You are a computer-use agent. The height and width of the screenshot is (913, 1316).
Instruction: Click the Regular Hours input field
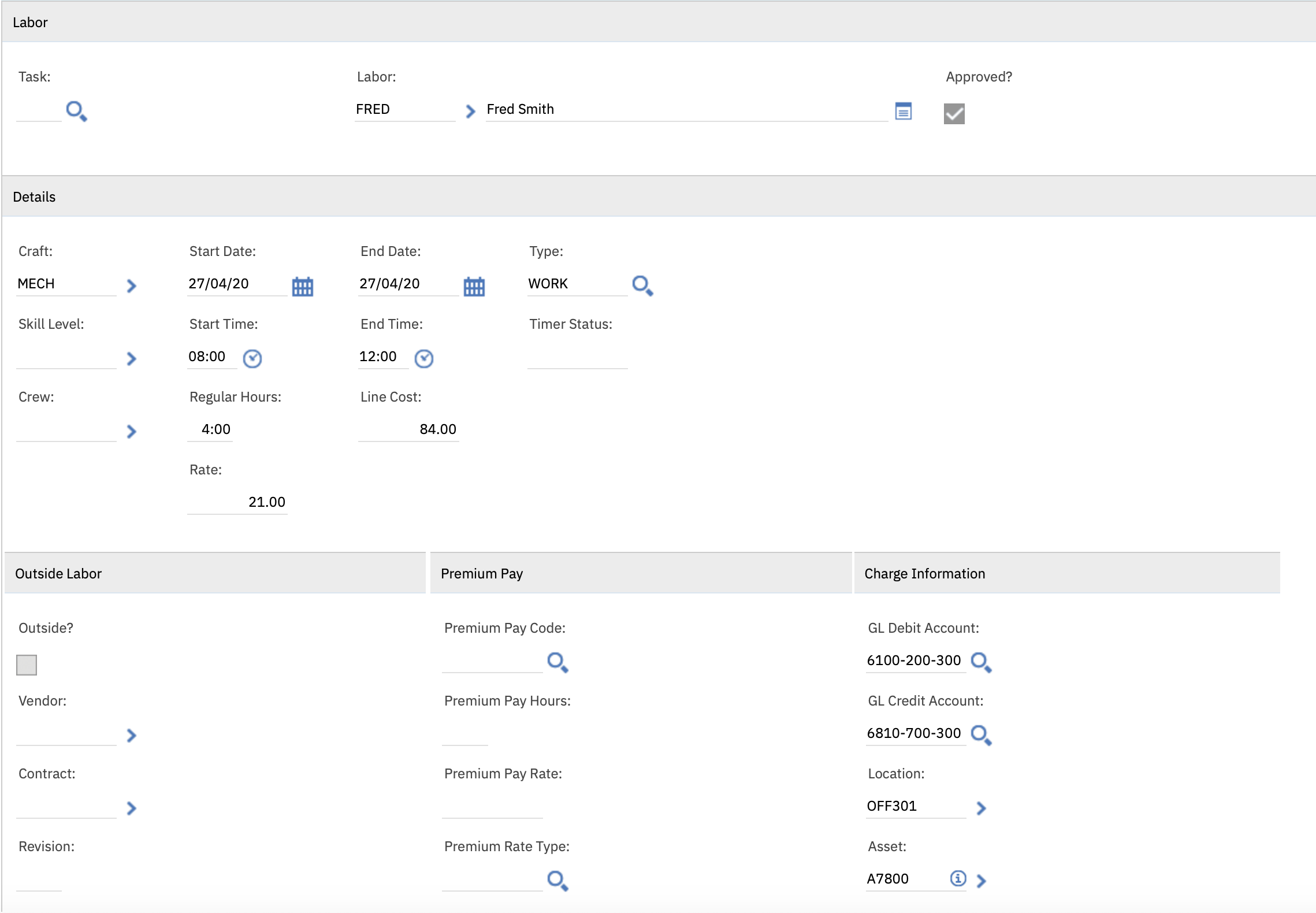coord(210,429)
